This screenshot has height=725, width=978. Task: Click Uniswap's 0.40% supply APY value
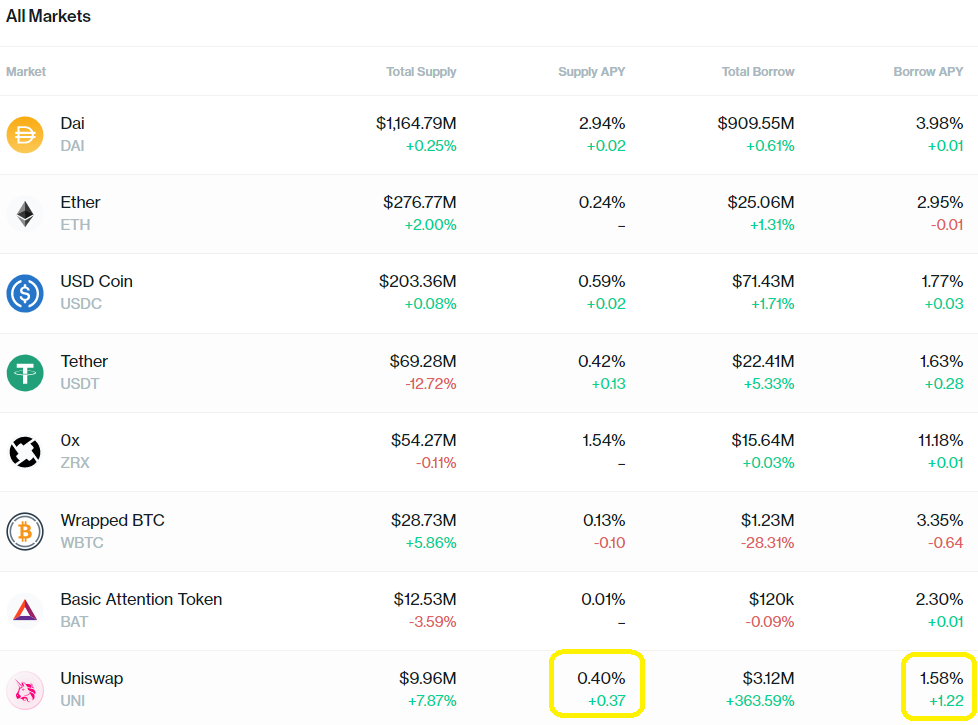(601, 679)
